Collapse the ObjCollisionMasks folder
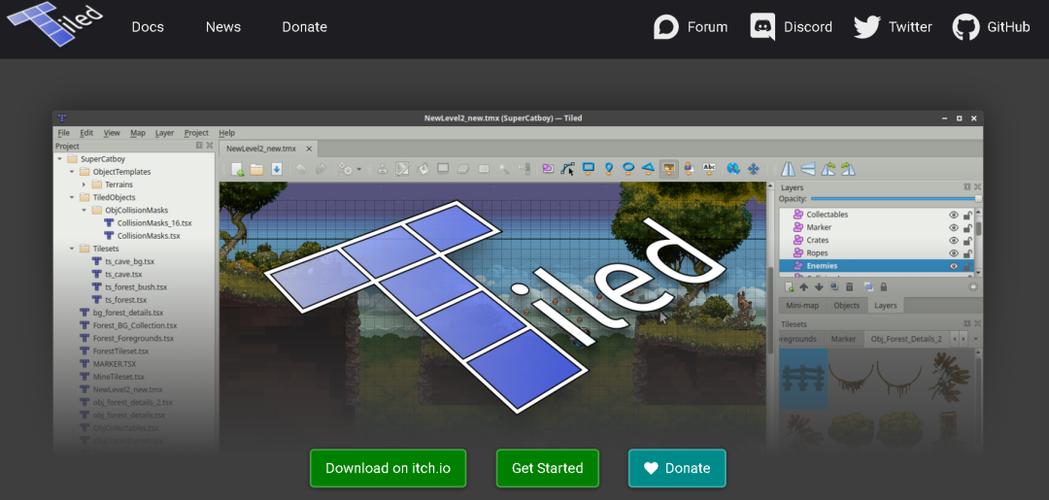Screen dimensions: 1049x500 tap(84, 210)
